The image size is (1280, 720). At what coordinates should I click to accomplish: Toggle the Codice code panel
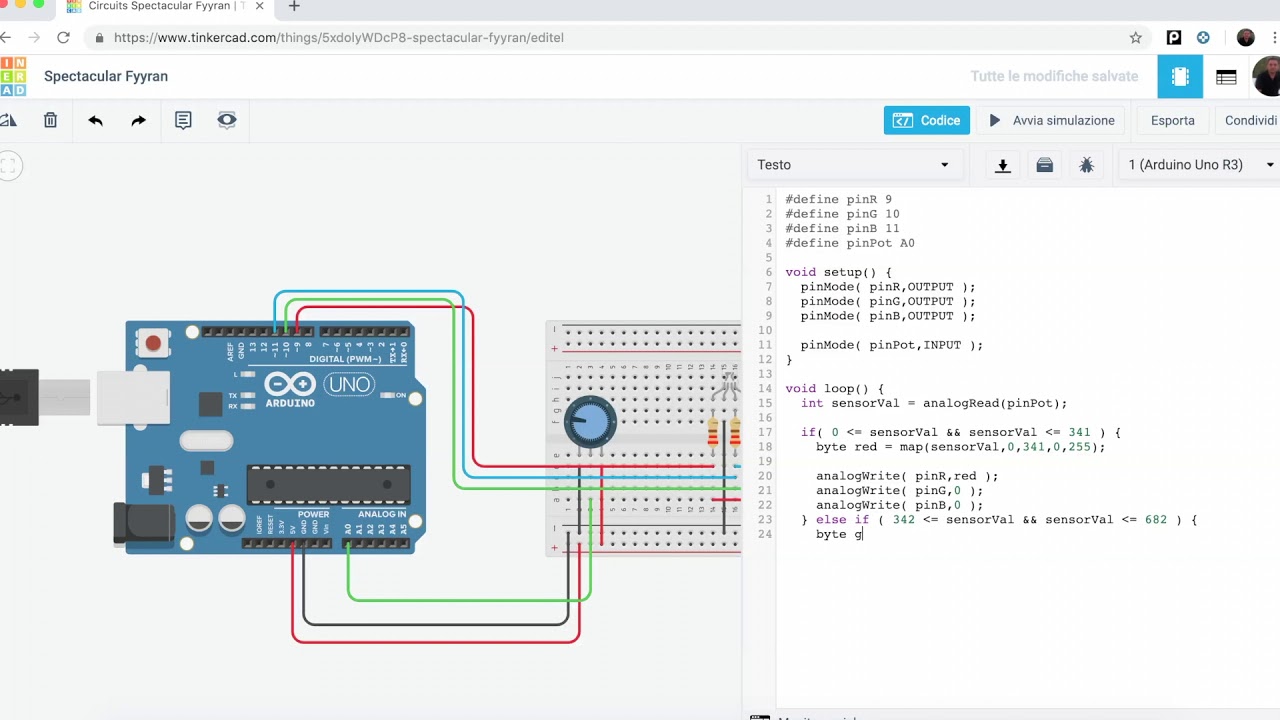[x=926, y=120]
